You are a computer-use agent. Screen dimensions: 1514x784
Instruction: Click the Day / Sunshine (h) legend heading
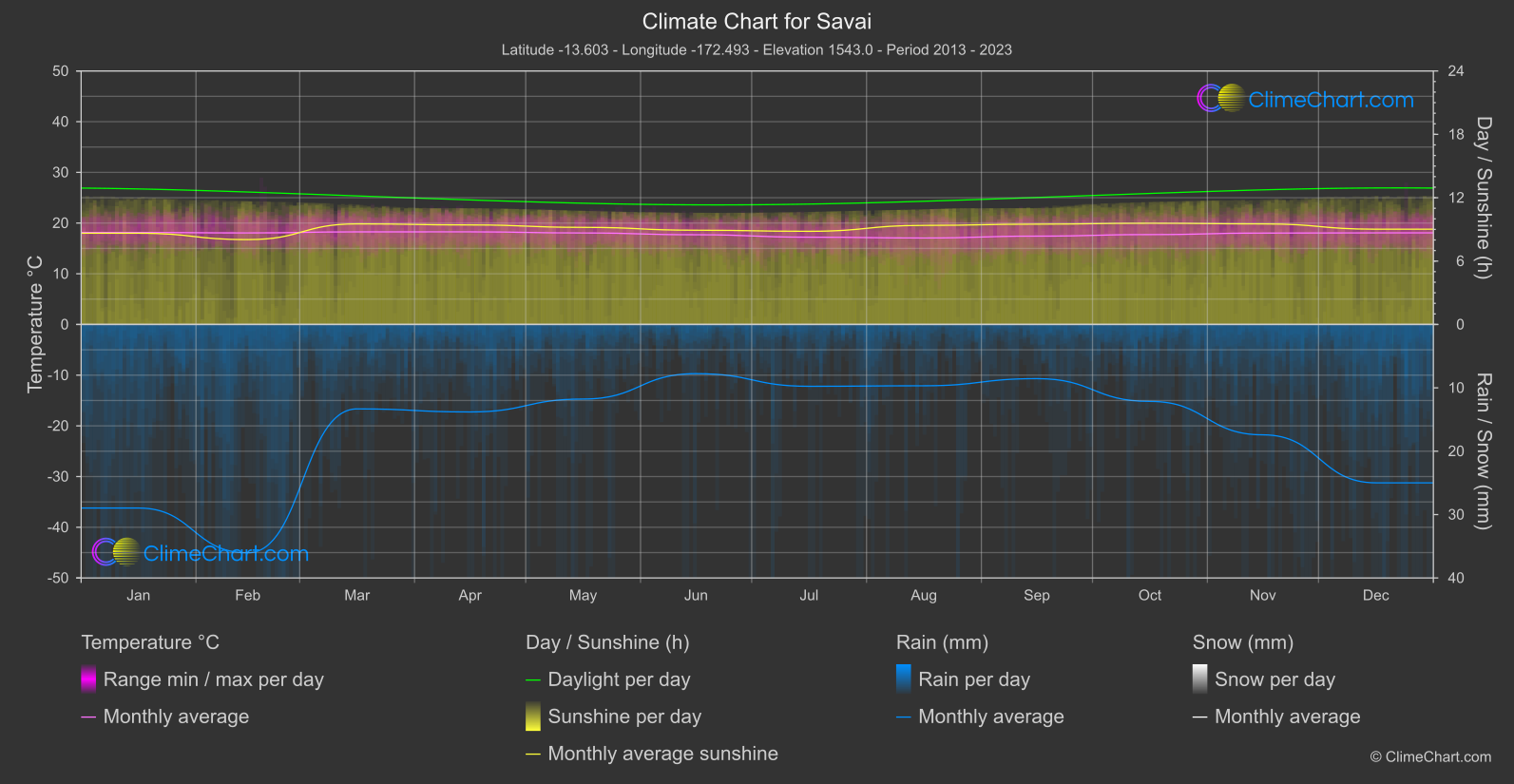click(x=607, y=642)
